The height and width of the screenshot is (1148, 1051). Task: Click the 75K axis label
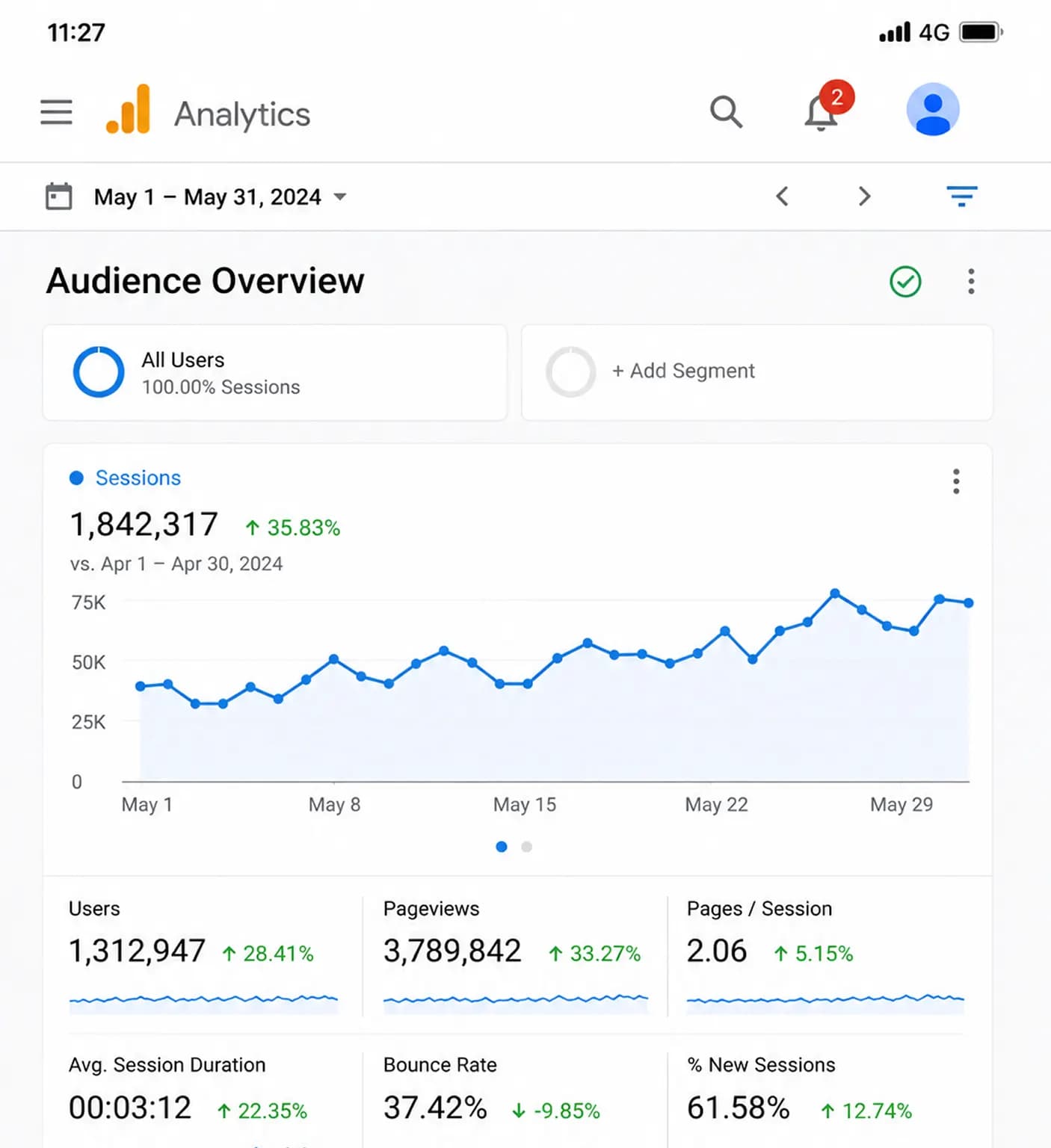pyautogui.click(x=88, y=602)
